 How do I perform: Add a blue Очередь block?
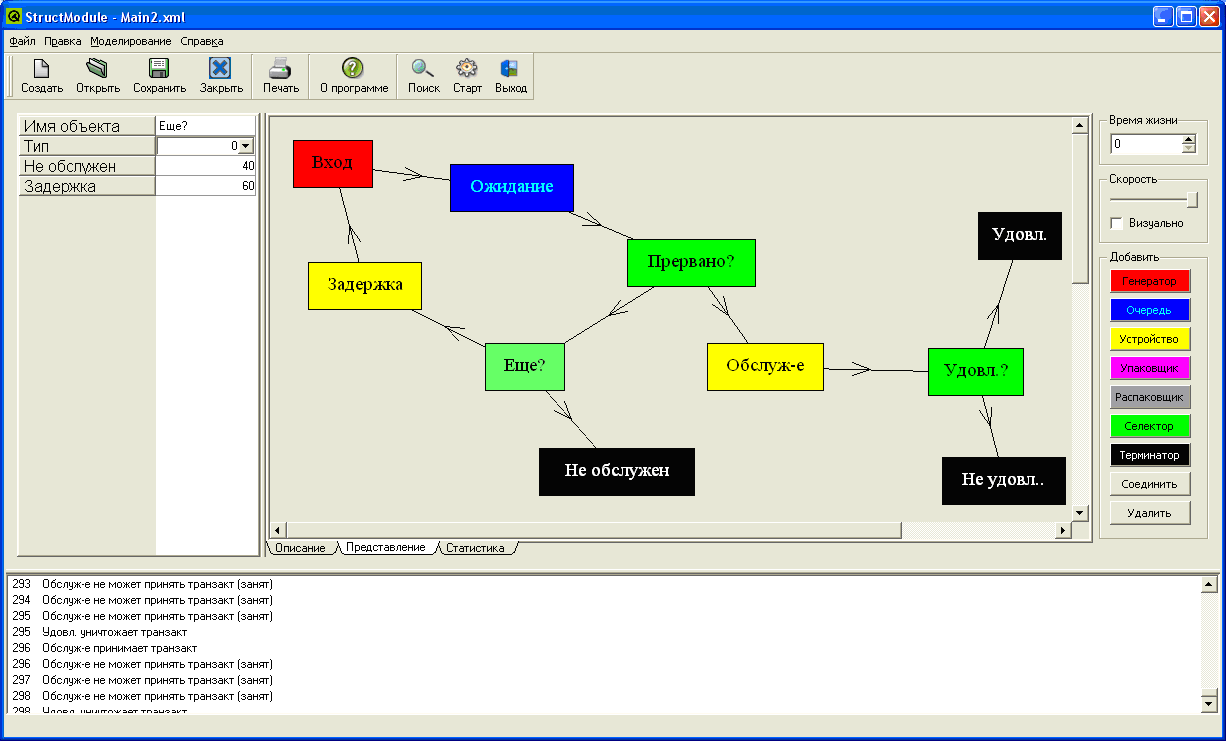(1150, 311)
